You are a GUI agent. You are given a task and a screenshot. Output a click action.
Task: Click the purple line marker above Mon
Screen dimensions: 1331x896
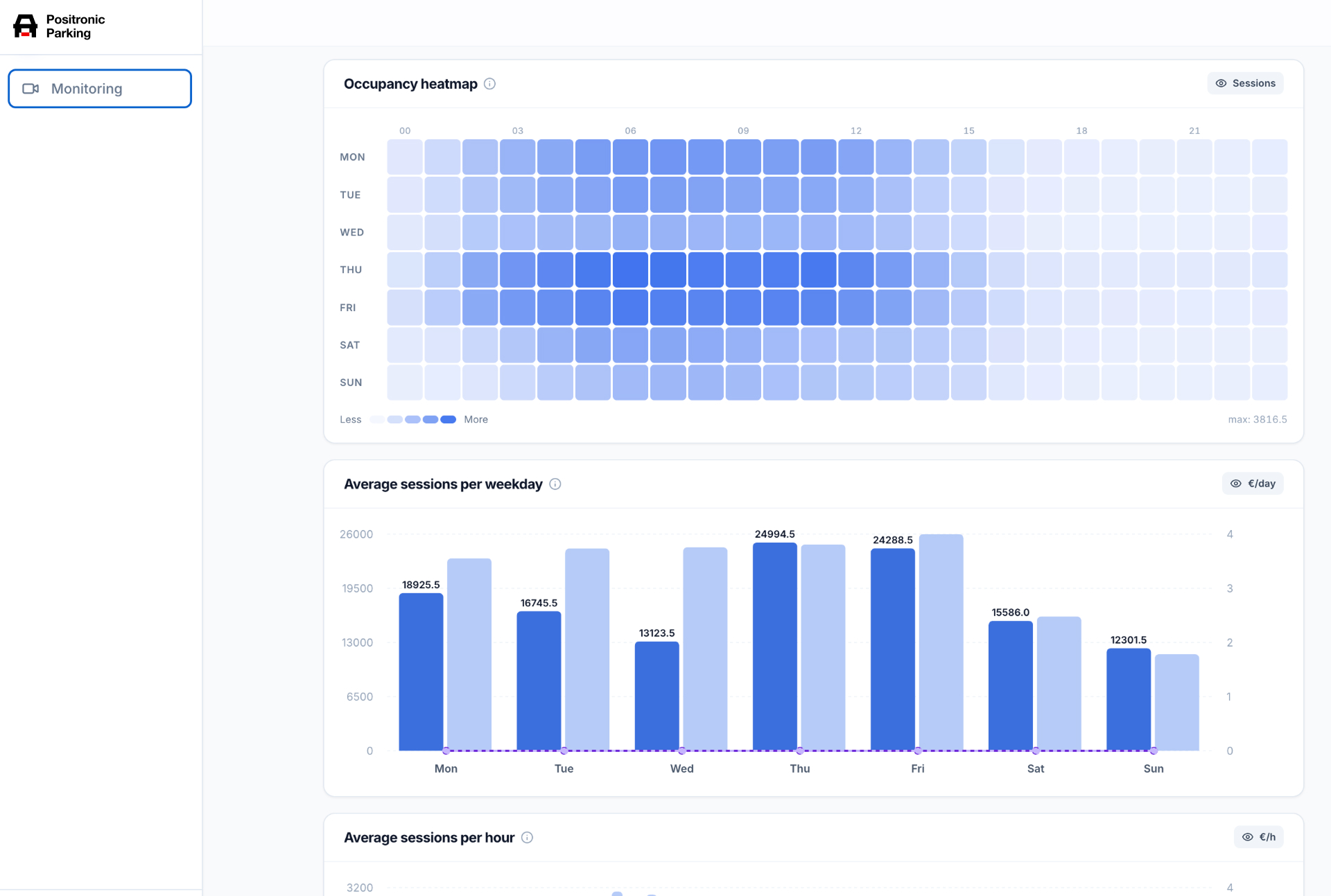pyautogui.click(x=446, y=750)
